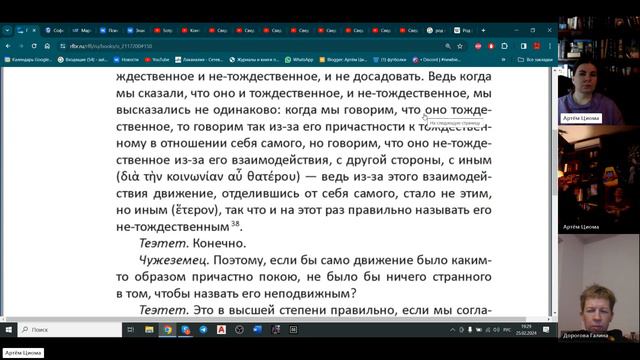Open a new browser tab
The width and height of the screenshot is (640, 360).
(483, 30)
